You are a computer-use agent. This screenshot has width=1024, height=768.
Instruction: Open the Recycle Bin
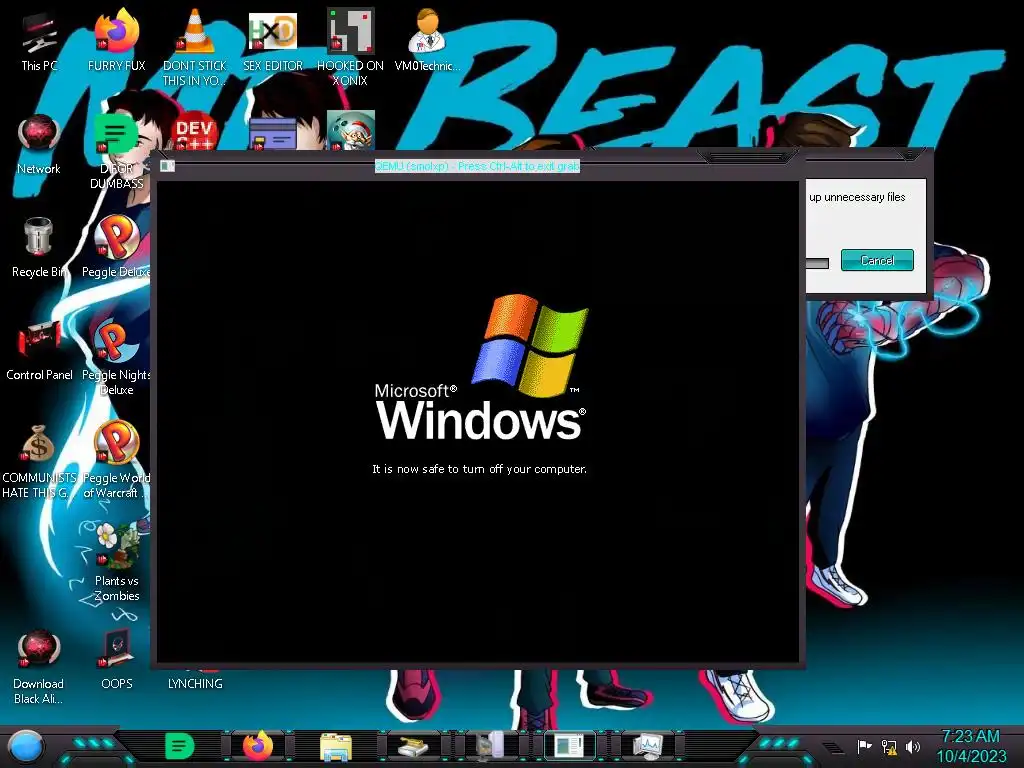39,247
